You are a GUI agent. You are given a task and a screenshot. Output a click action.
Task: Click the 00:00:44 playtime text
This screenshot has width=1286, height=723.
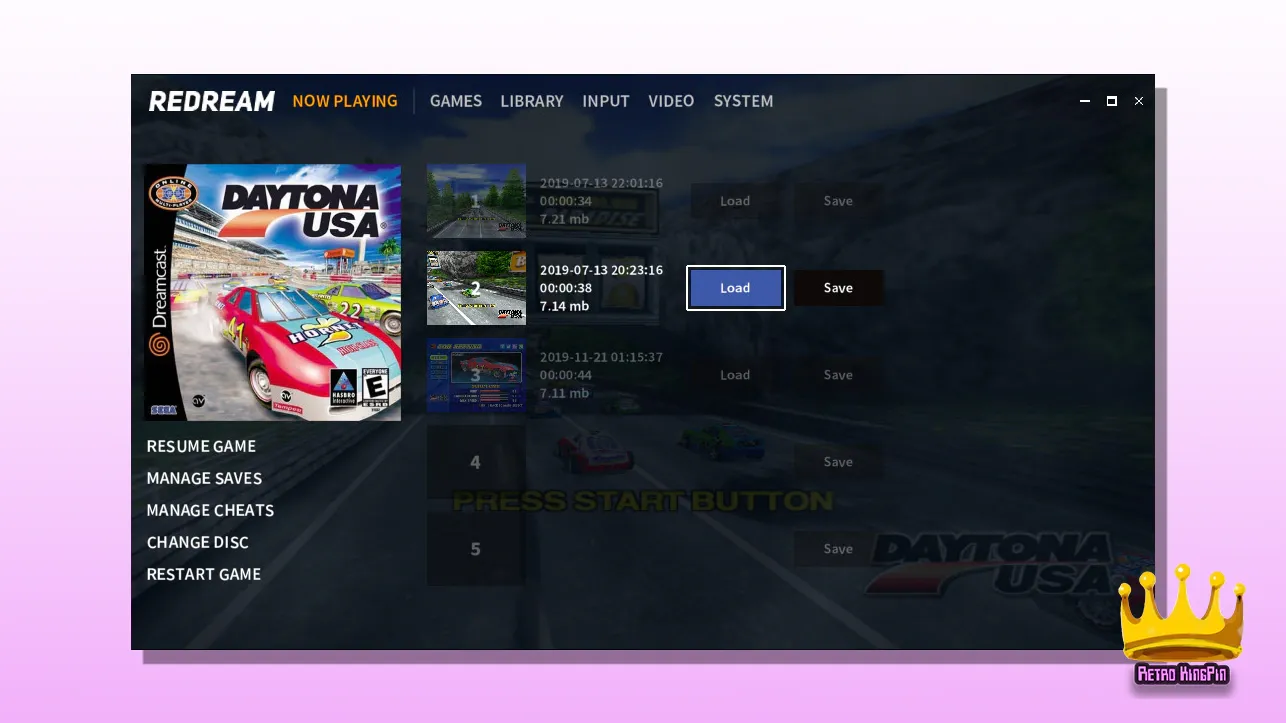(x=566, y=375)
